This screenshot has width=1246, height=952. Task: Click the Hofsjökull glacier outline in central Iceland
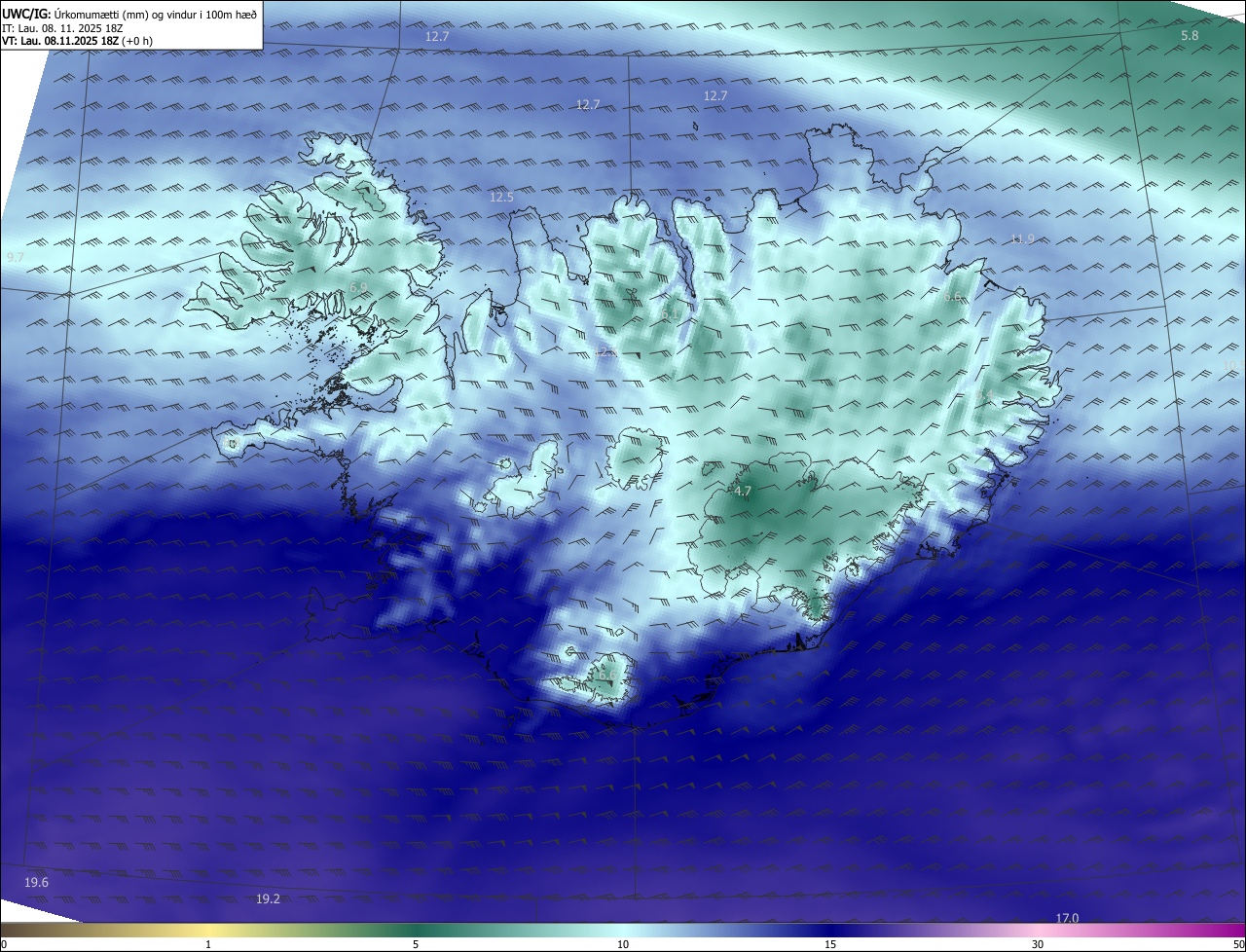(x=636, y=459)
